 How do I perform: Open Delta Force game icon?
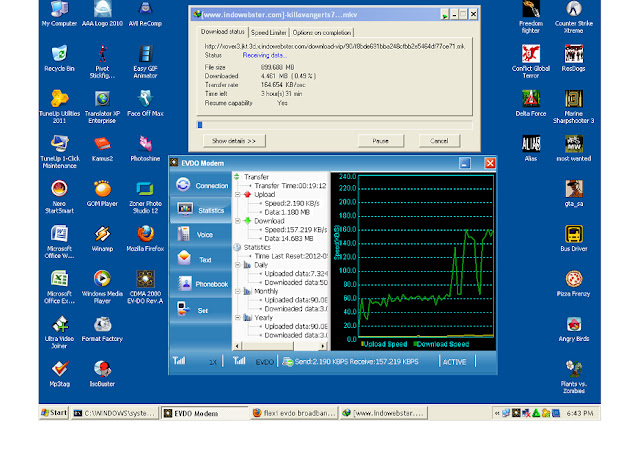click(x=531, y=103)
